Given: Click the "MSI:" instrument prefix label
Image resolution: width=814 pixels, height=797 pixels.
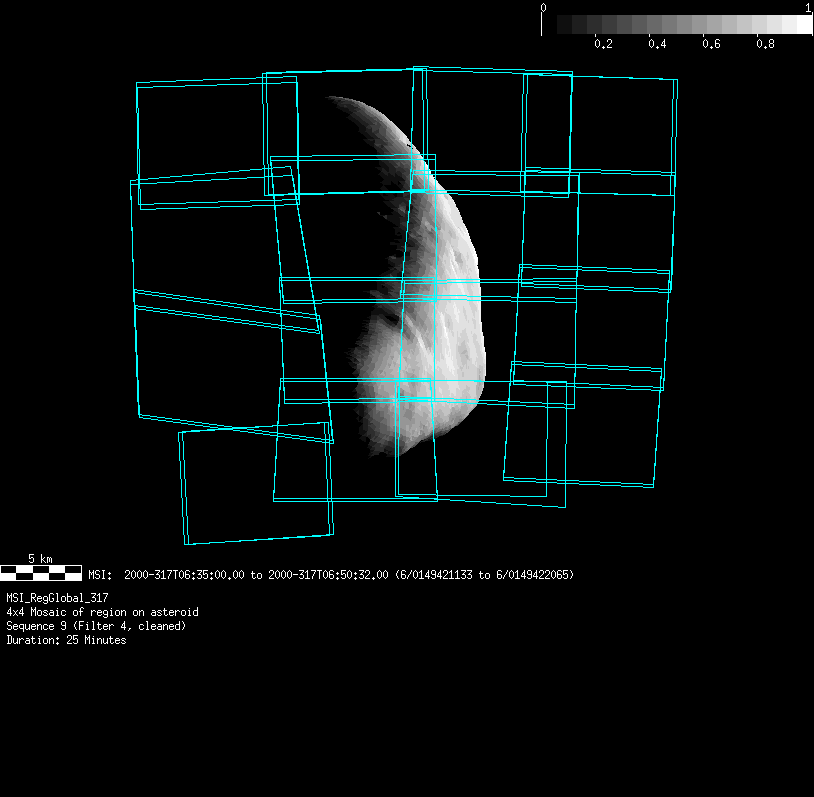Looking at the screenshot, I should point(100,575).
